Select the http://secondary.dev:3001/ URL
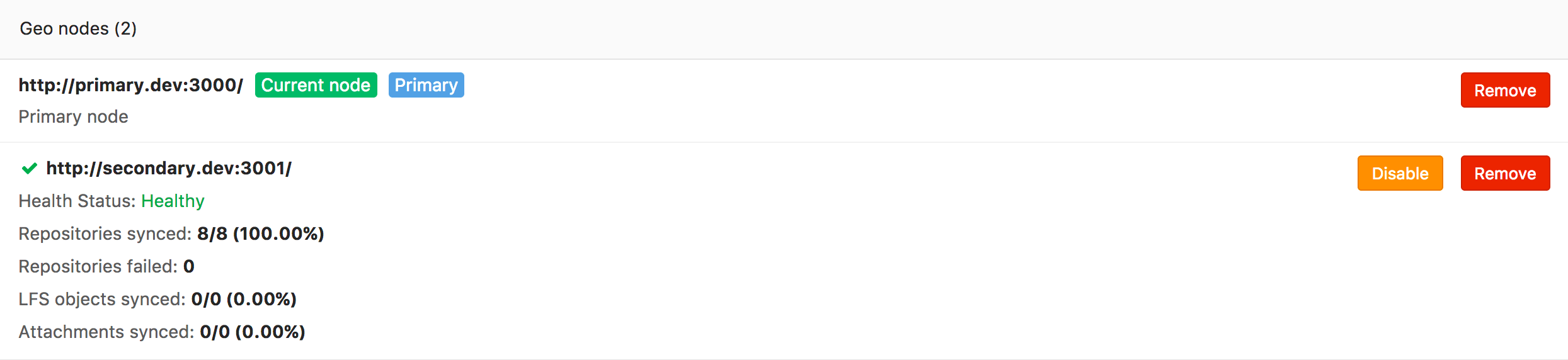This screenshot has height=360, width=1568. click(x=169, y=169)
